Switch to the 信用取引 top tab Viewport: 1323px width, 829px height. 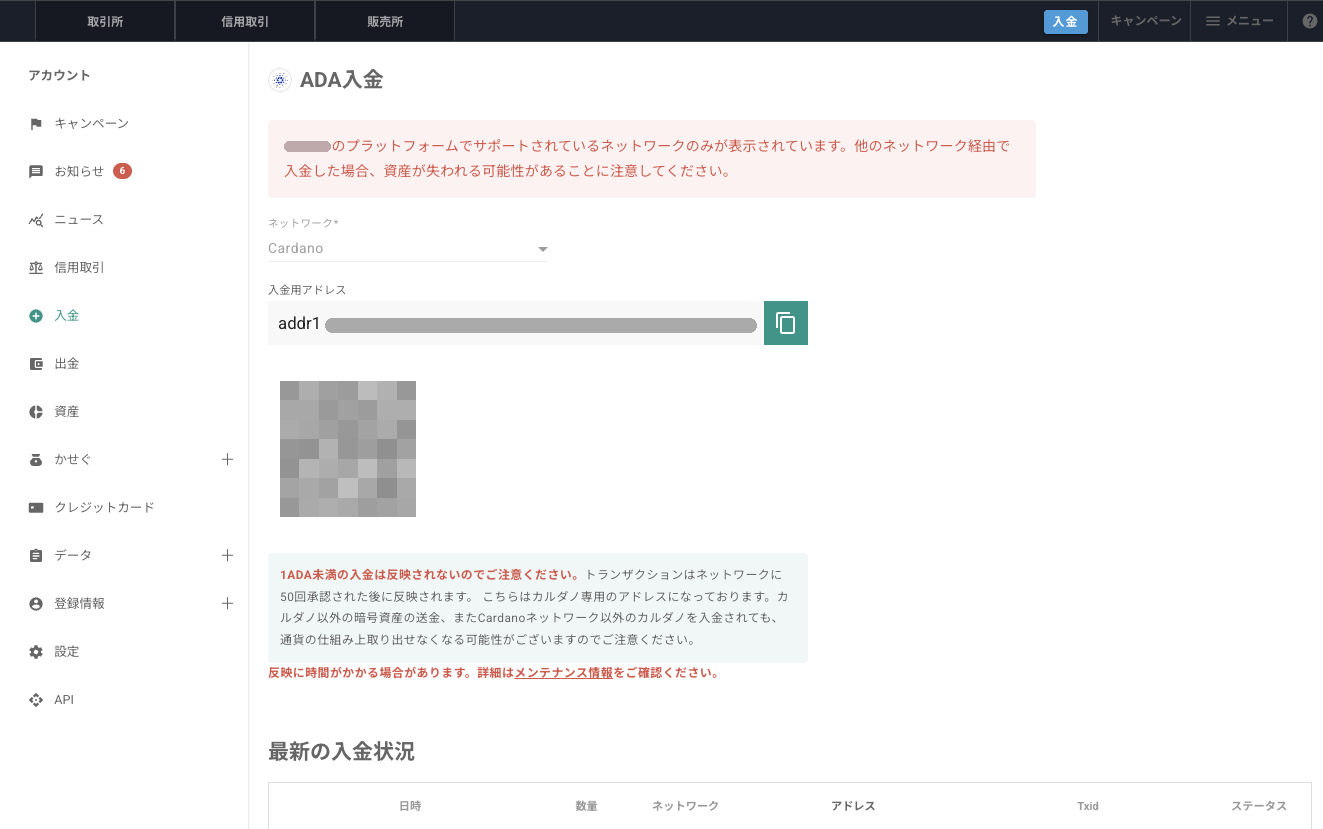[x=245, y=21]
